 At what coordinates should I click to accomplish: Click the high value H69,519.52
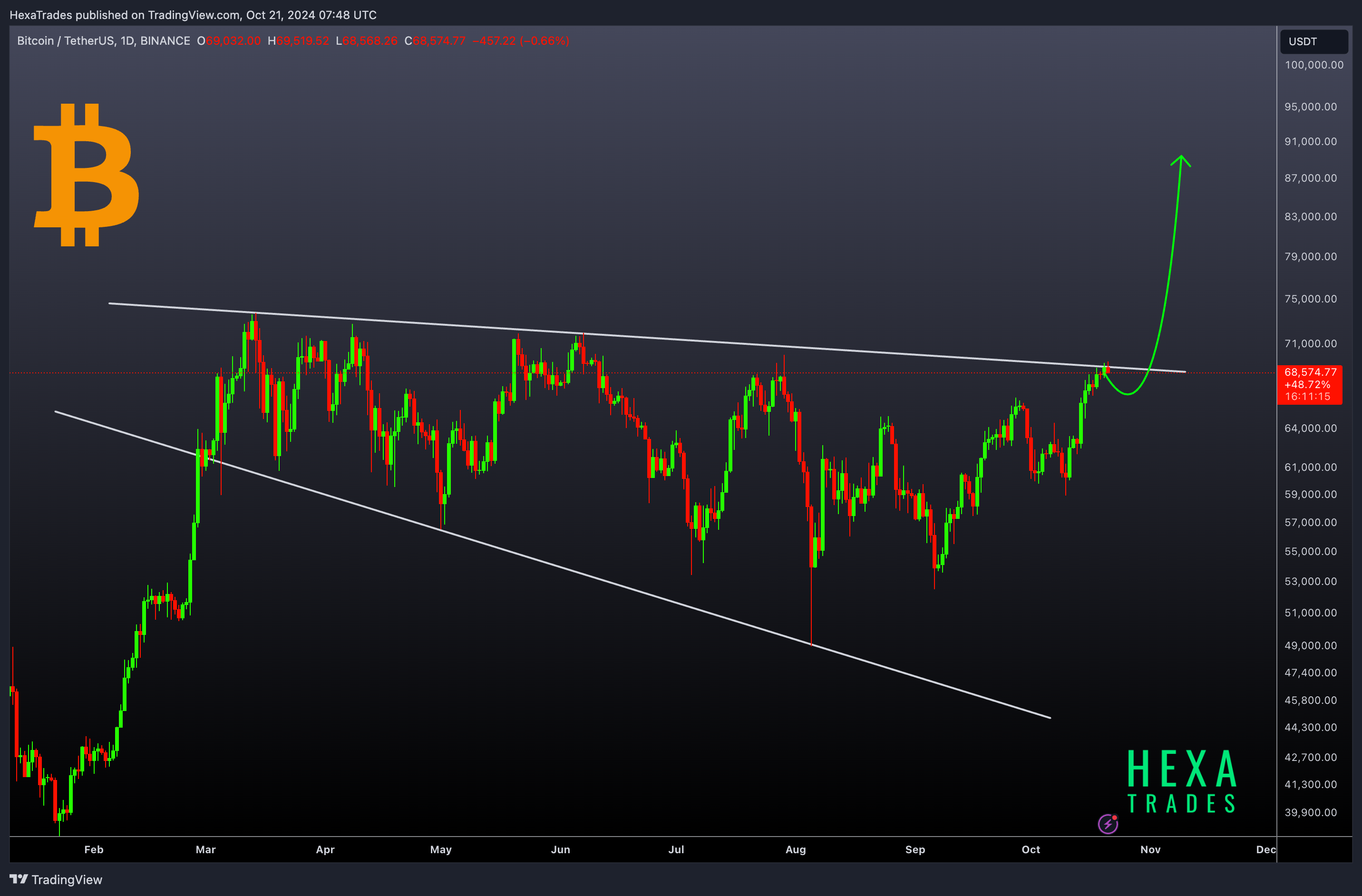pyautogui.click(x=298, y=40)
